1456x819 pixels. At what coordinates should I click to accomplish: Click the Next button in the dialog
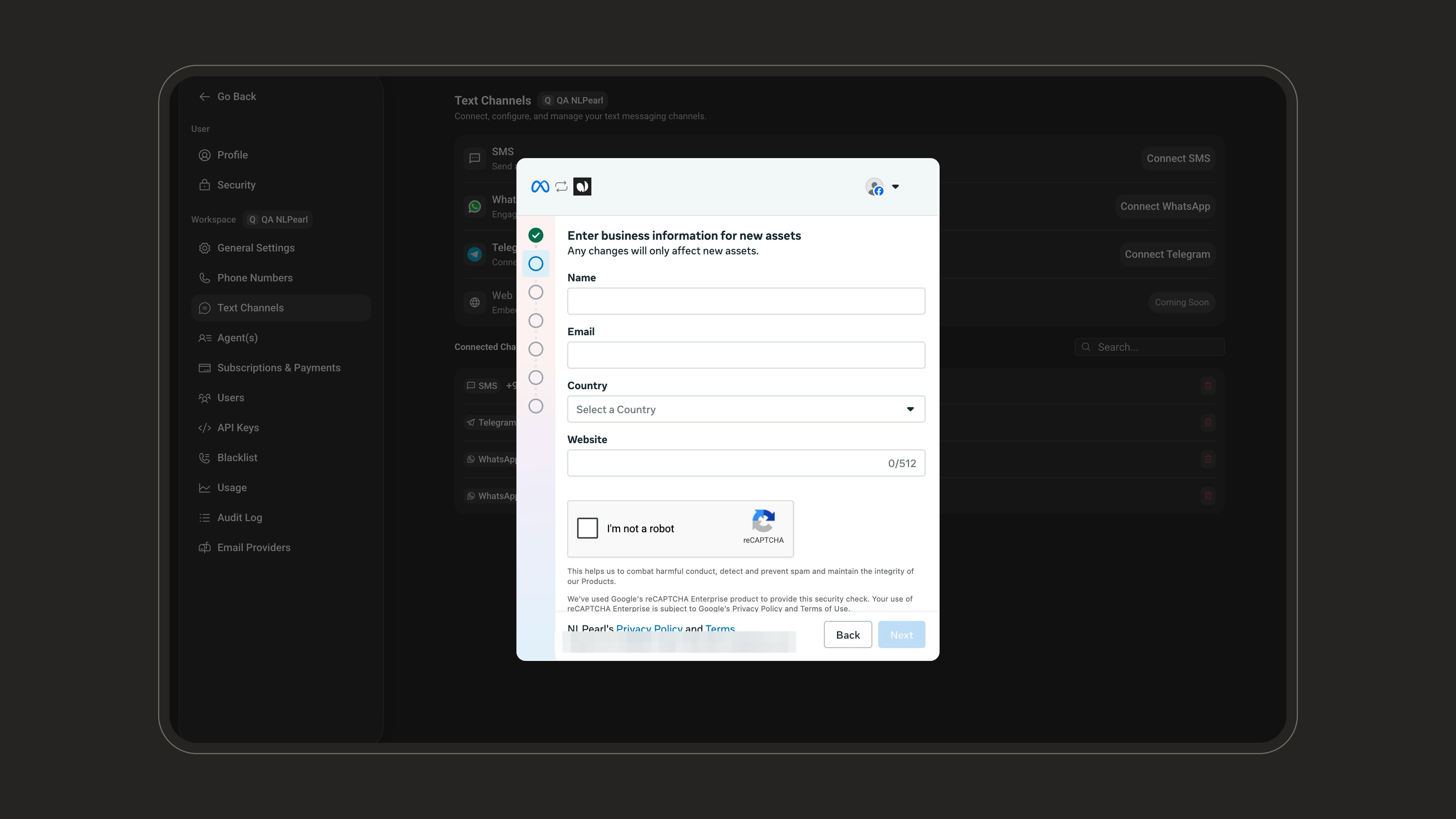pos(901,635)
